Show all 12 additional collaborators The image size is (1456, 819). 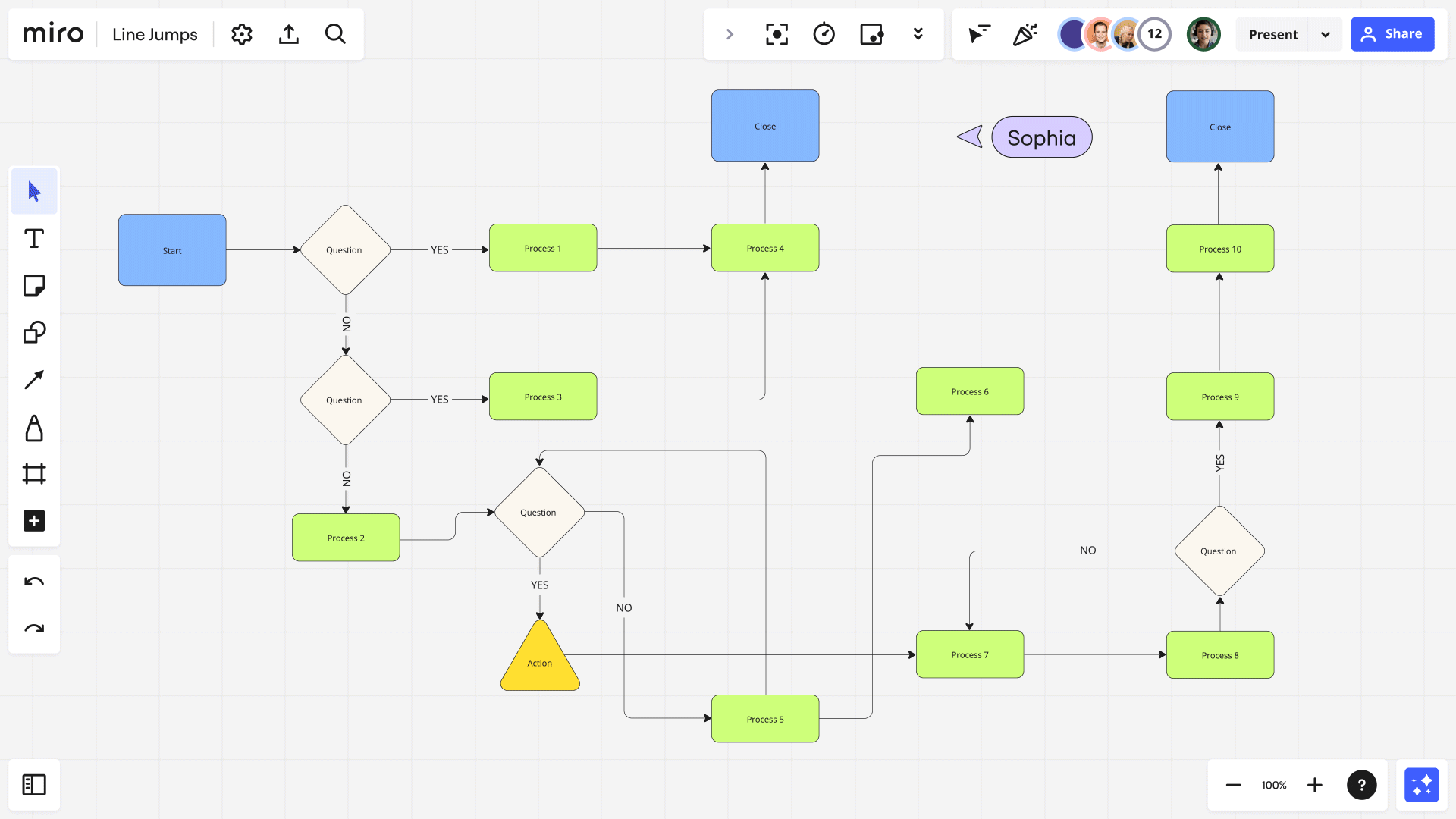[1154, 34]
